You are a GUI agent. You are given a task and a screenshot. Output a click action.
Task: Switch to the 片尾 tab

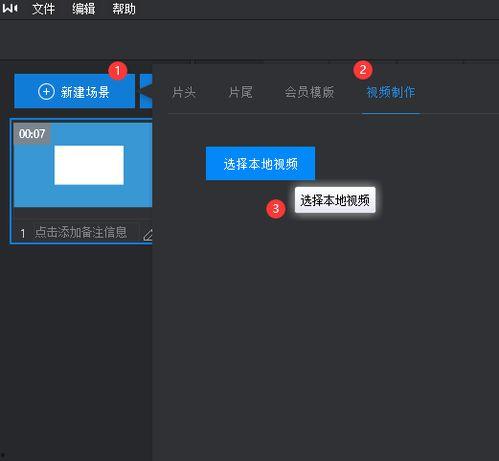point(240,92)
